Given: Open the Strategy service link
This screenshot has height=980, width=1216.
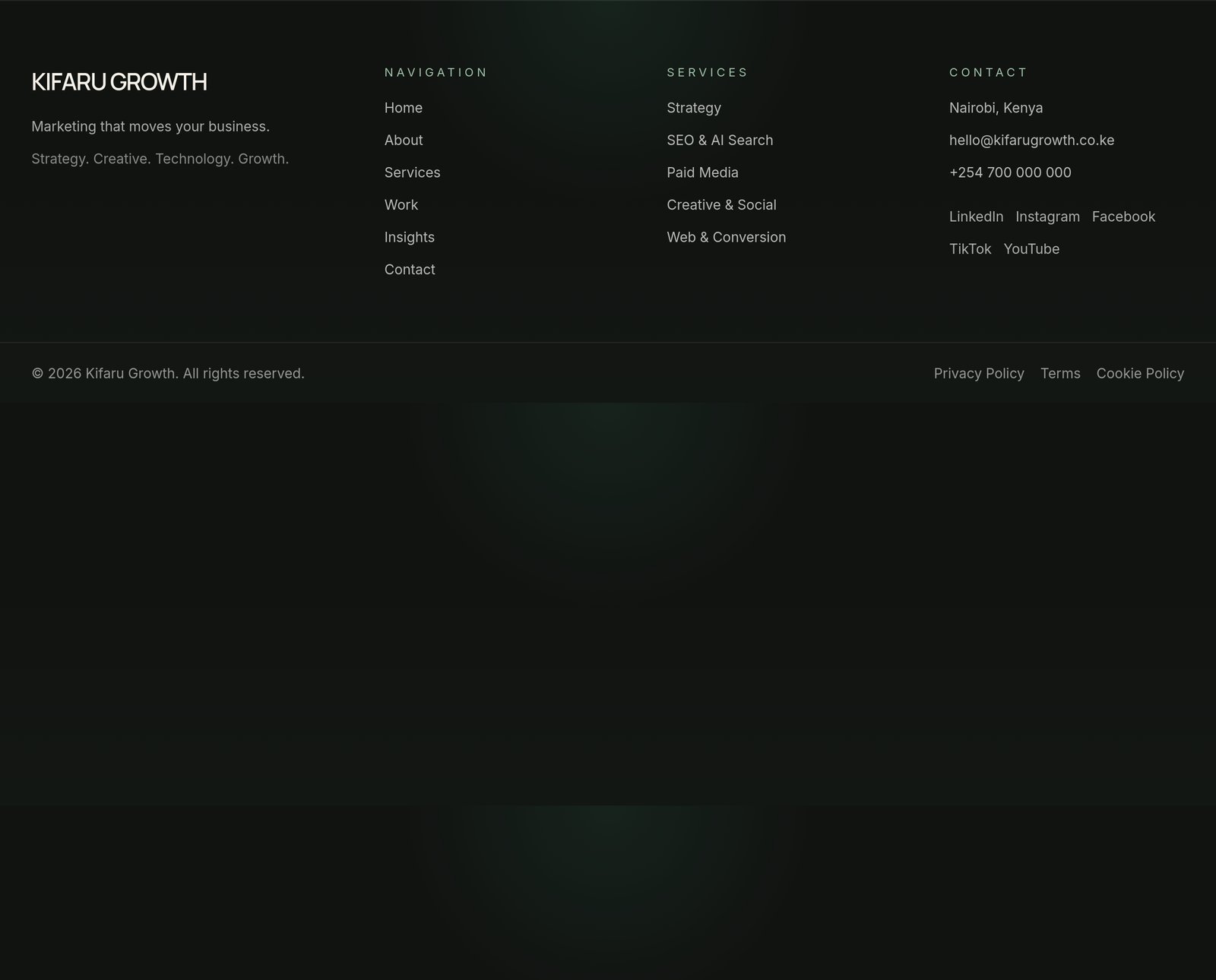Looking at the screenshot, I should click(694, 108).
